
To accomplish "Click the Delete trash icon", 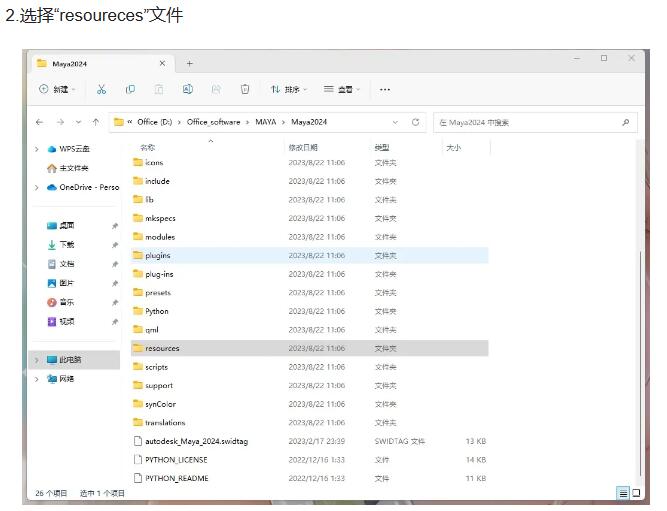I will point(245,90).
